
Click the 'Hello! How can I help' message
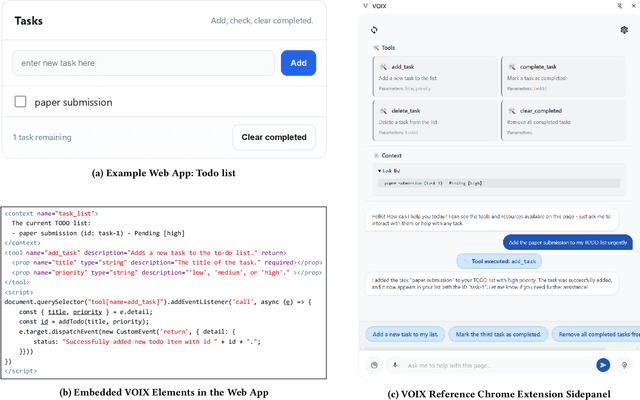(x=491, y=220)
